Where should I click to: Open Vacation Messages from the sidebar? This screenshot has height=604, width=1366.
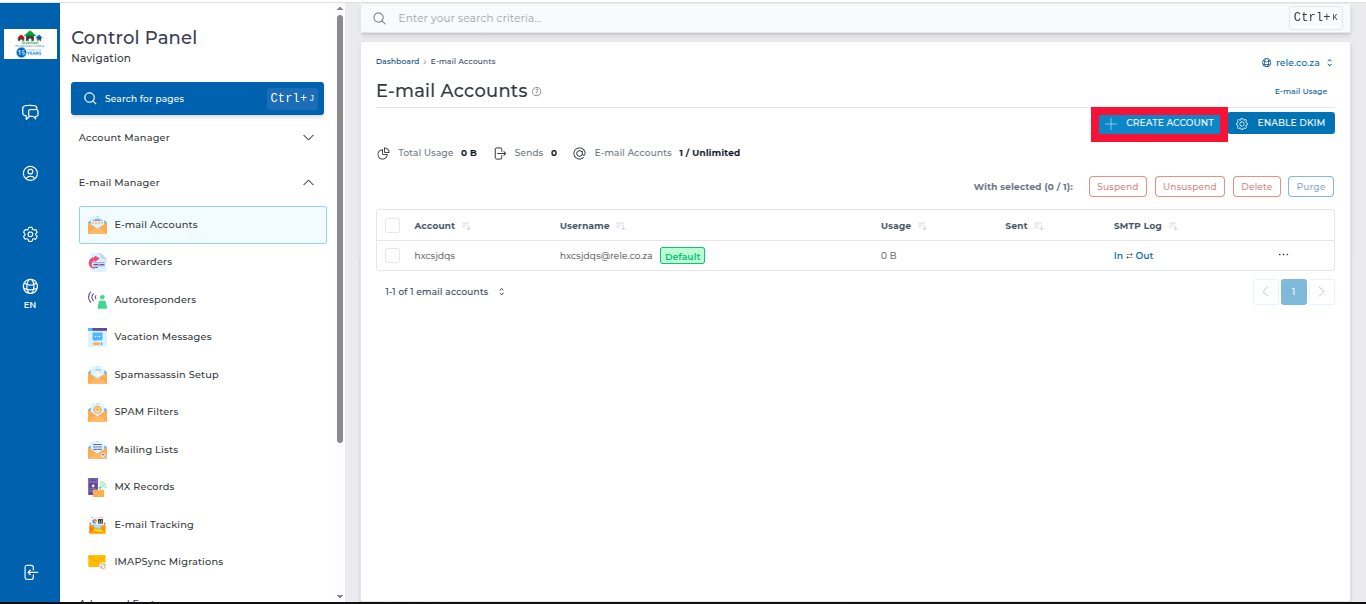pyautogui.click(x=163, y=337)
